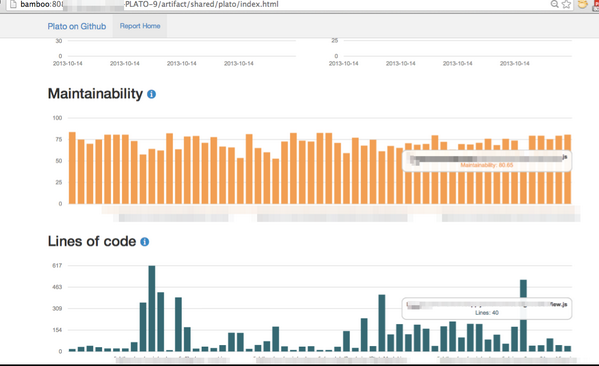Click the Lines of code section heading

coord(92,241)
